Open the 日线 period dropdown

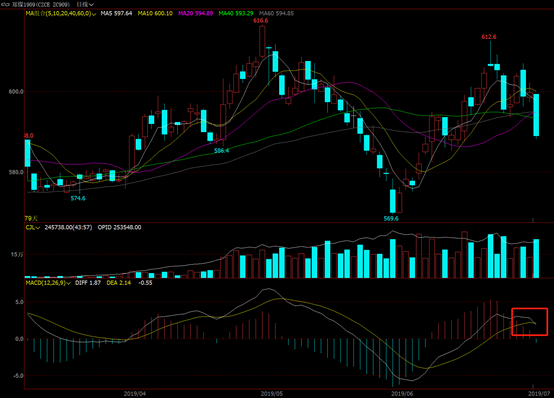pos(85,4)
